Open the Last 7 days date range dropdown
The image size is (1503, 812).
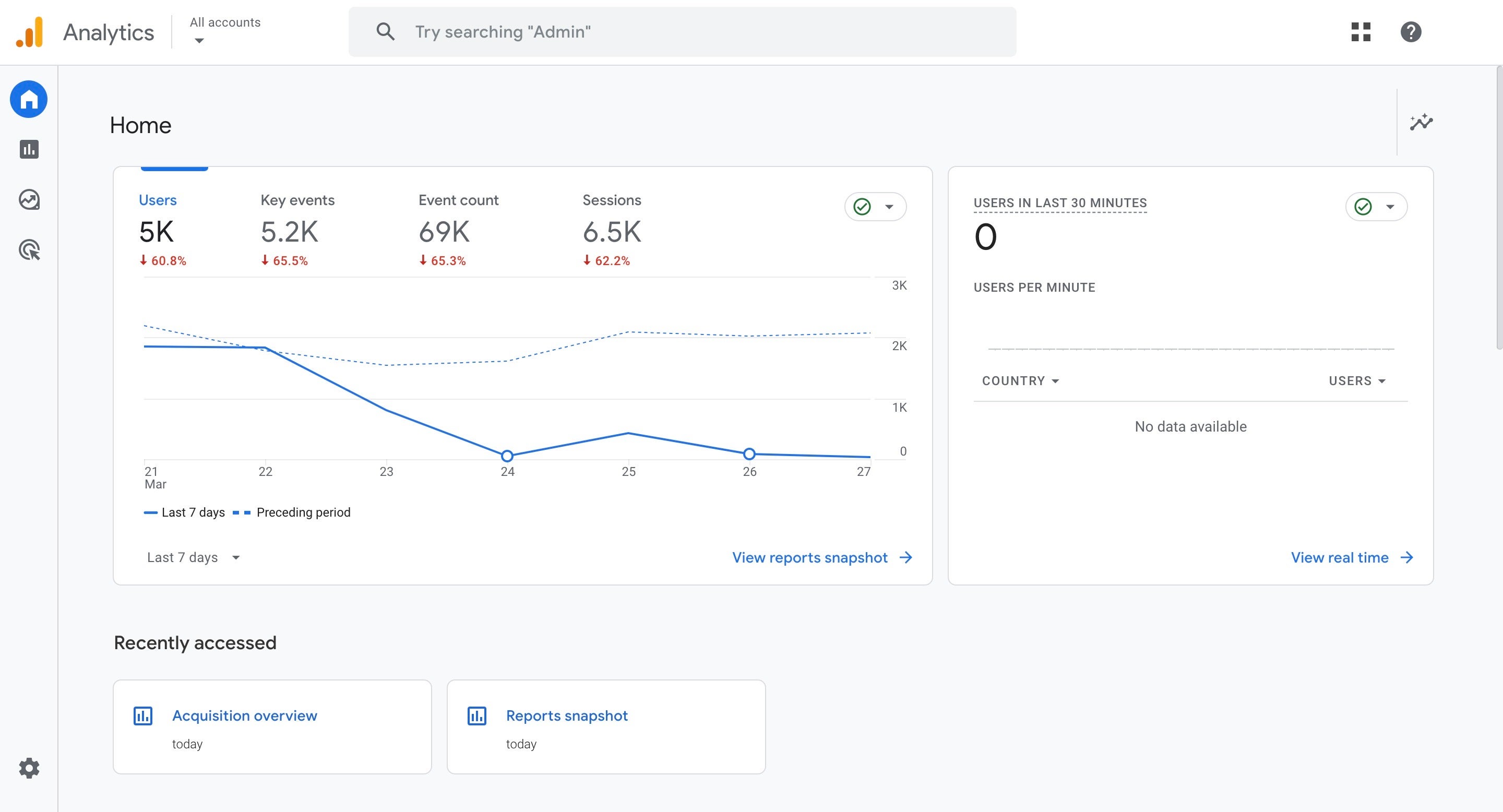[x=193, y=557]
